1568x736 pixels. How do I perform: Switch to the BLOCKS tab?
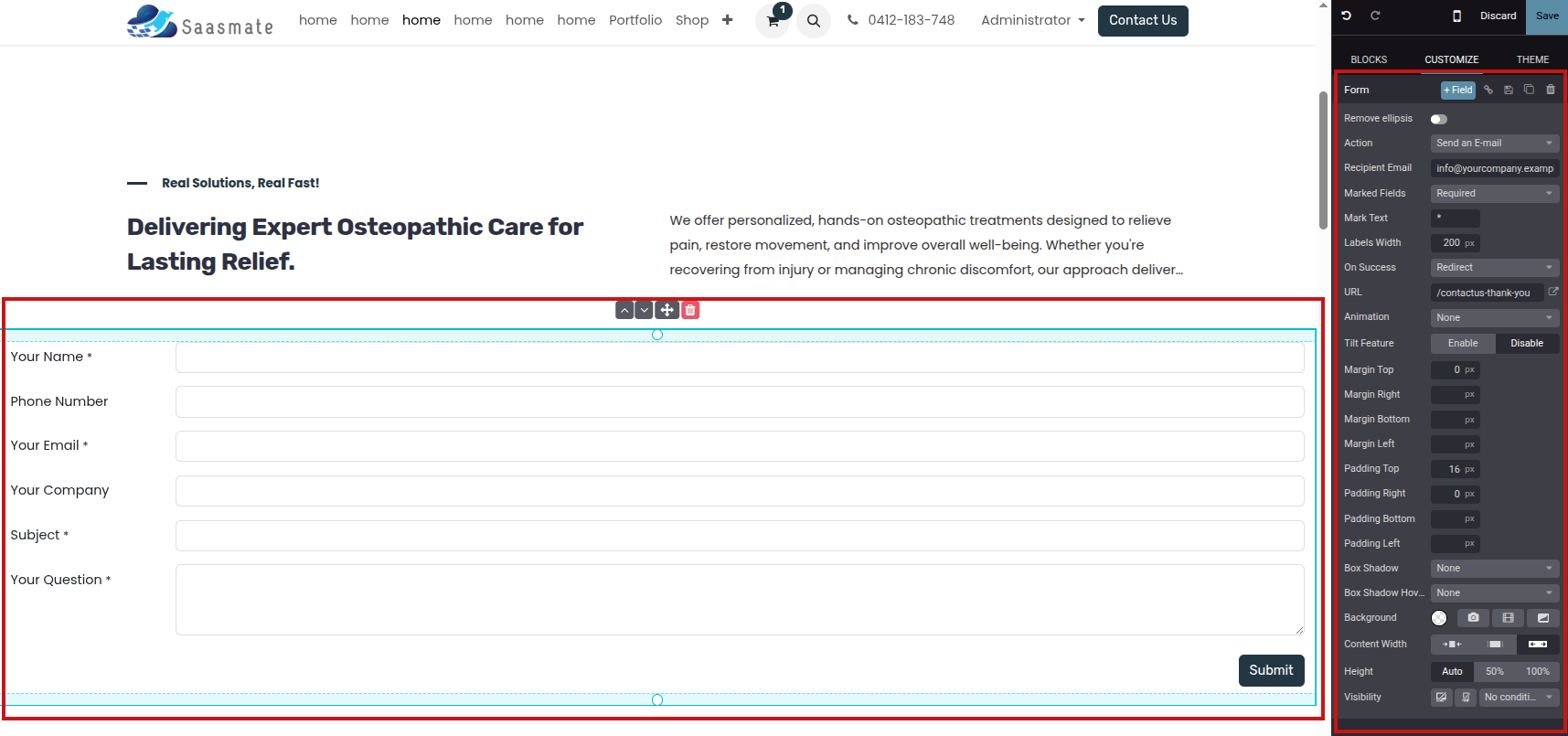[1369, 59]
